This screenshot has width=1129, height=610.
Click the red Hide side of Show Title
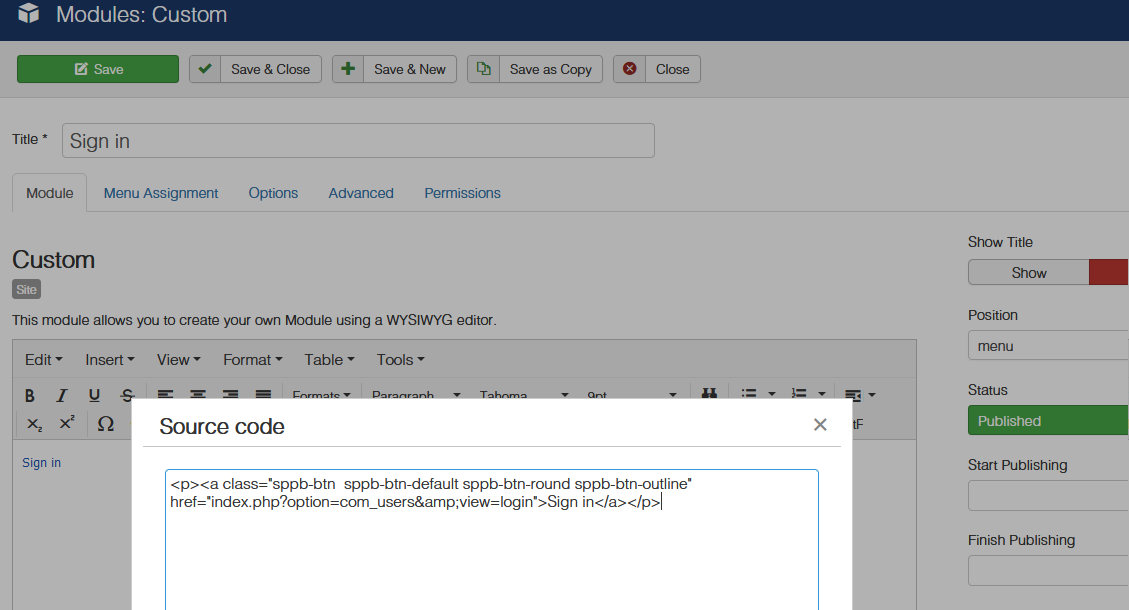click(x=1108, y=272)
